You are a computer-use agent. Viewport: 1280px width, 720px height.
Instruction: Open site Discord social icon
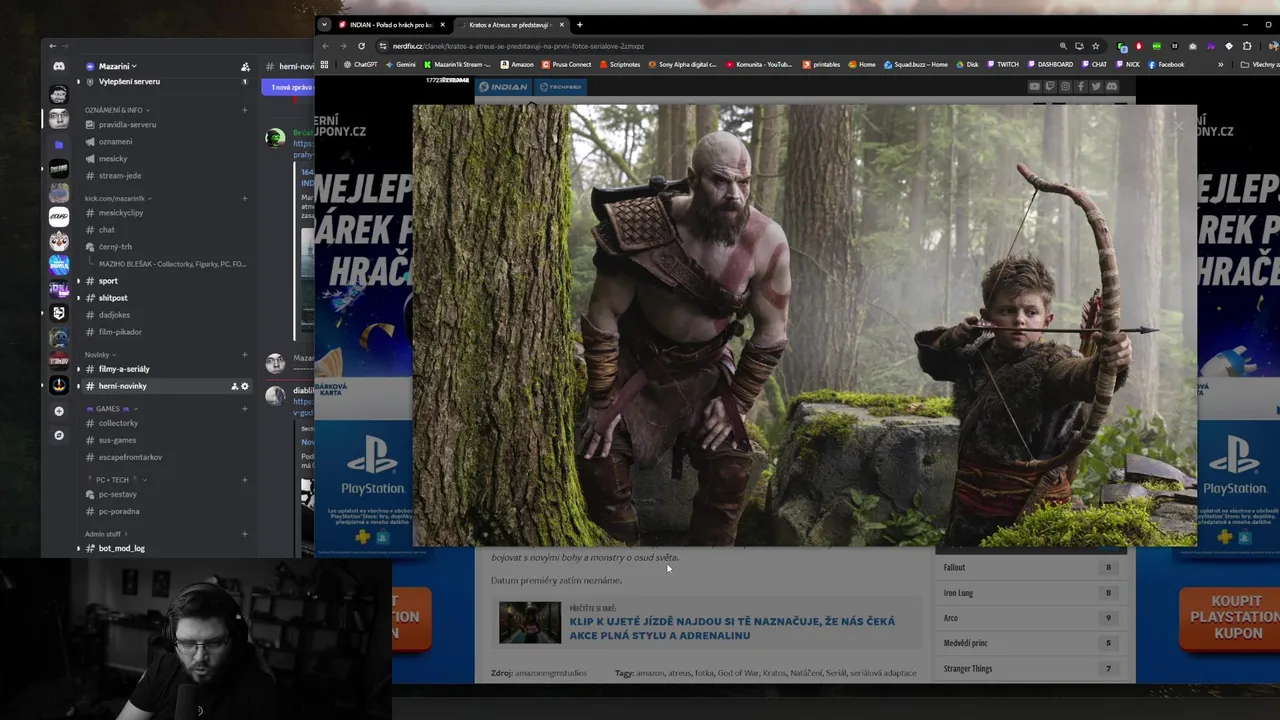coord(1111,87)
